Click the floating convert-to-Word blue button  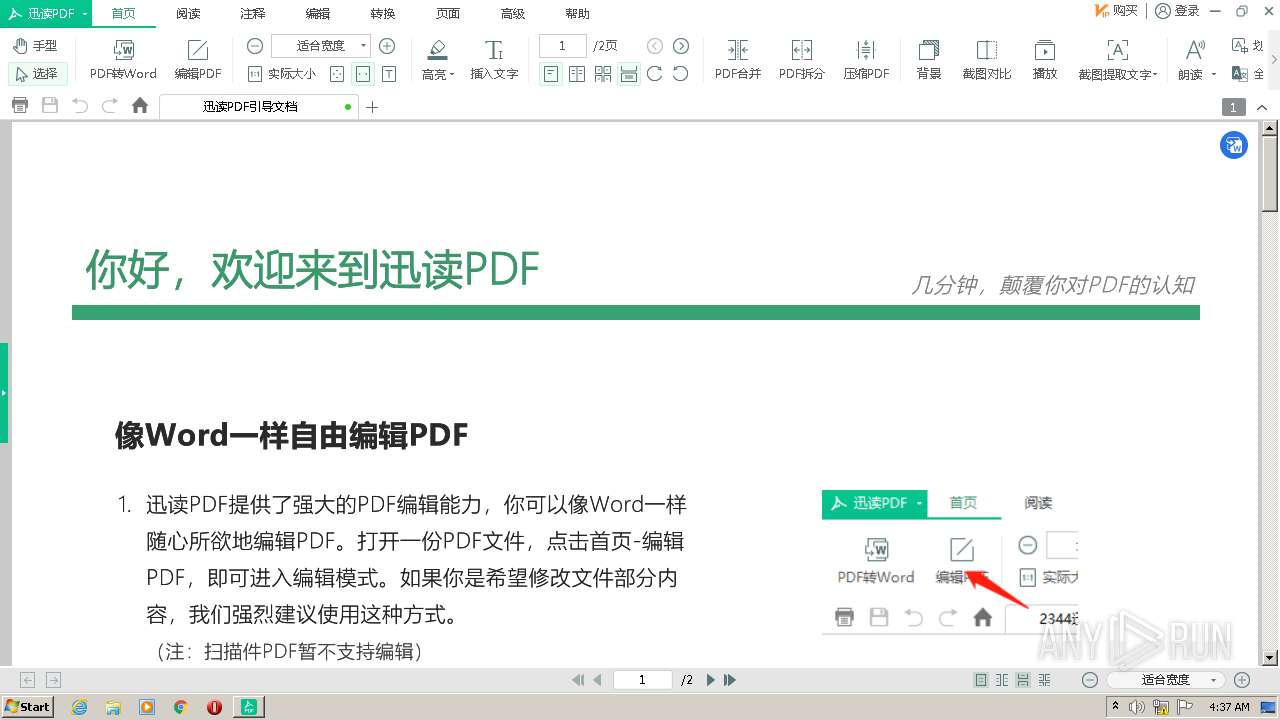click(x=1234, y=145)
